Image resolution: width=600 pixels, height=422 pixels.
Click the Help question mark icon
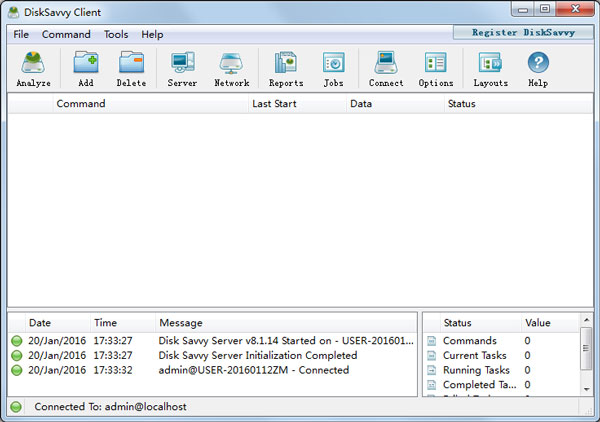pyautogui.click(x=538, y=62)
